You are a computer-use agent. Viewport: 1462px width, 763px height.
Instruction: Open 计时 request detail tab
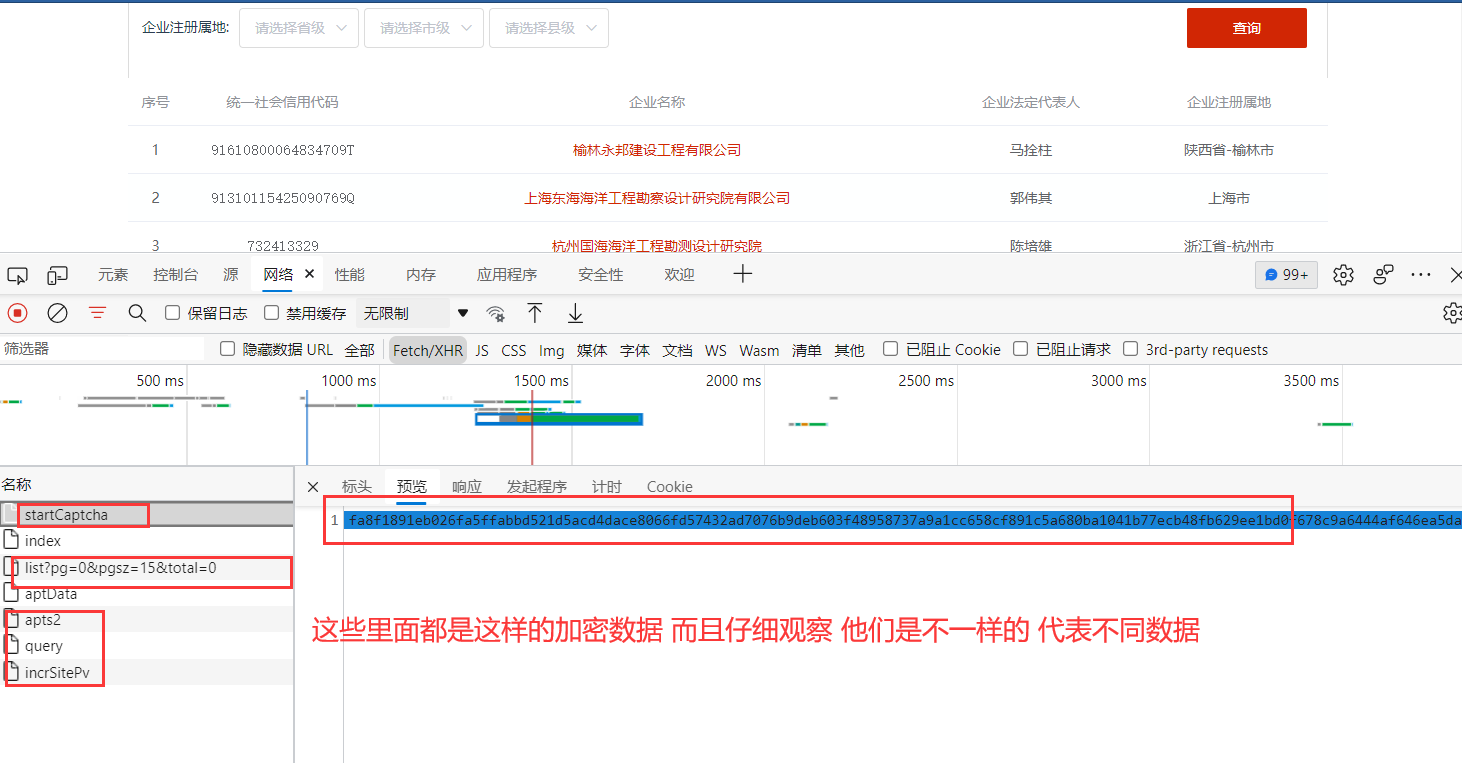[x=607, y=487]
